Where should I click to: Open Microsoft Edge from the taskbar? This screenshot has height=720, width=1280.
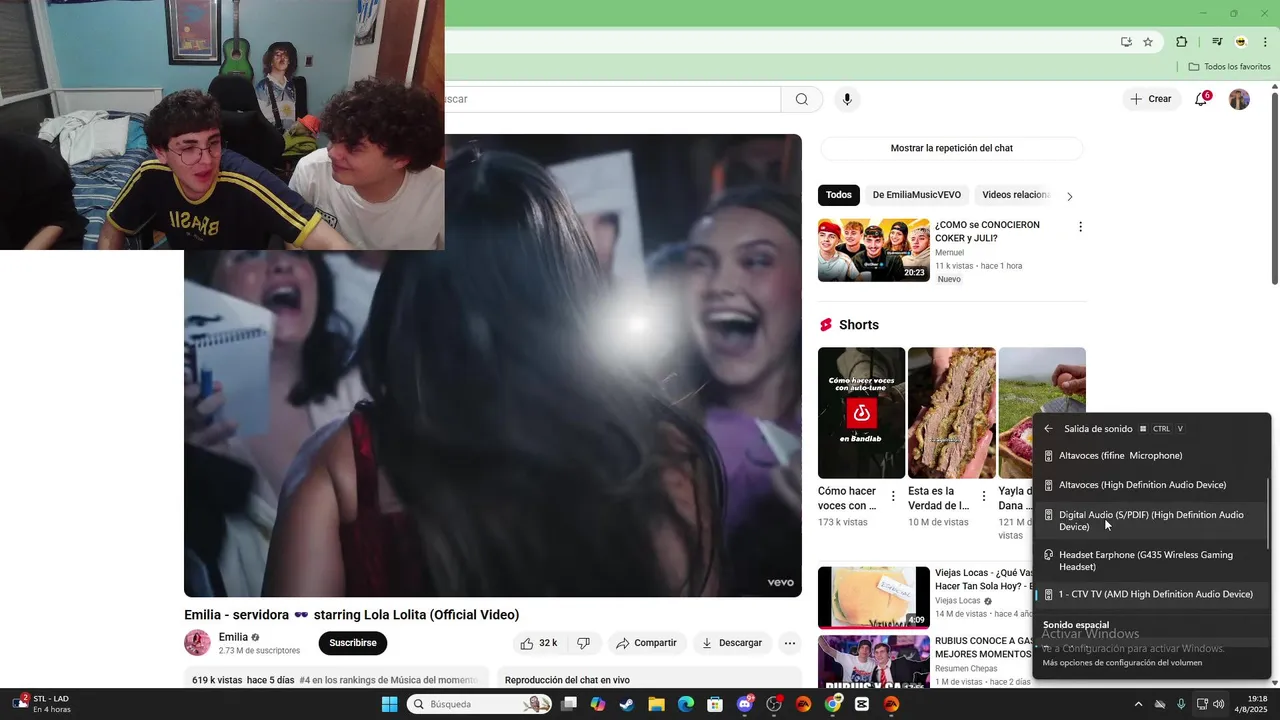pyautogui.click(x=686, y=704)
